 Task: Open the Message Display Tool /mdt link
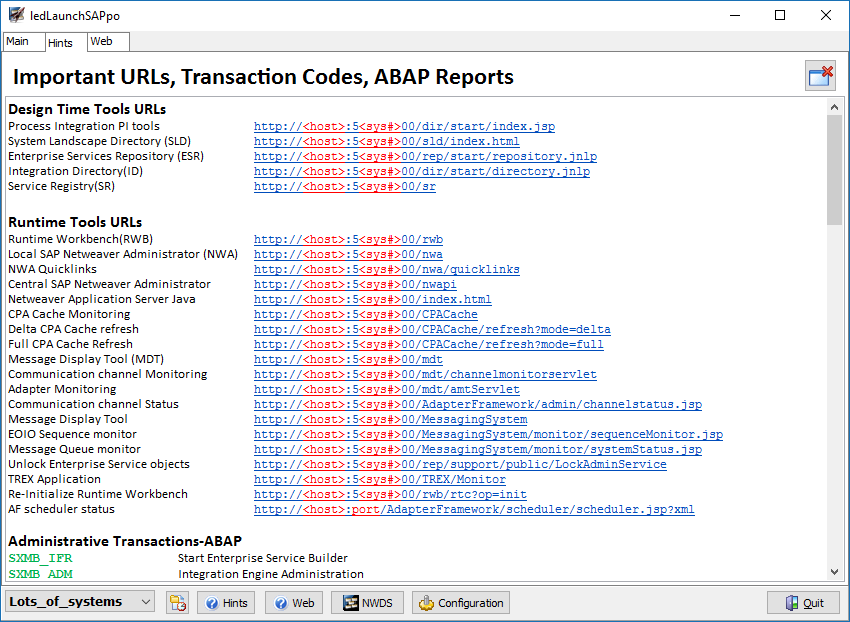pyautogui.click(x=349, y=360)
